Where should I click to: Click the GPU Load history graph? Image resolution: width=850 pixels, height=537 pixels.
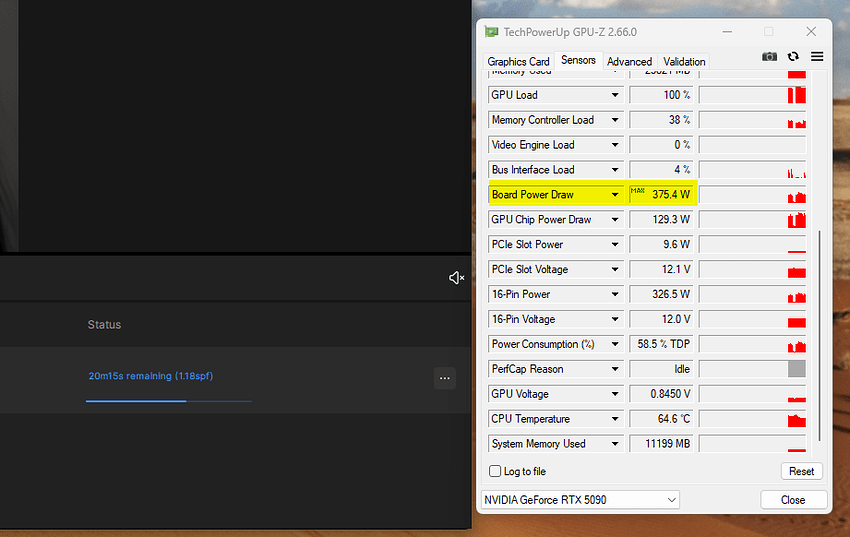(752, 95)
